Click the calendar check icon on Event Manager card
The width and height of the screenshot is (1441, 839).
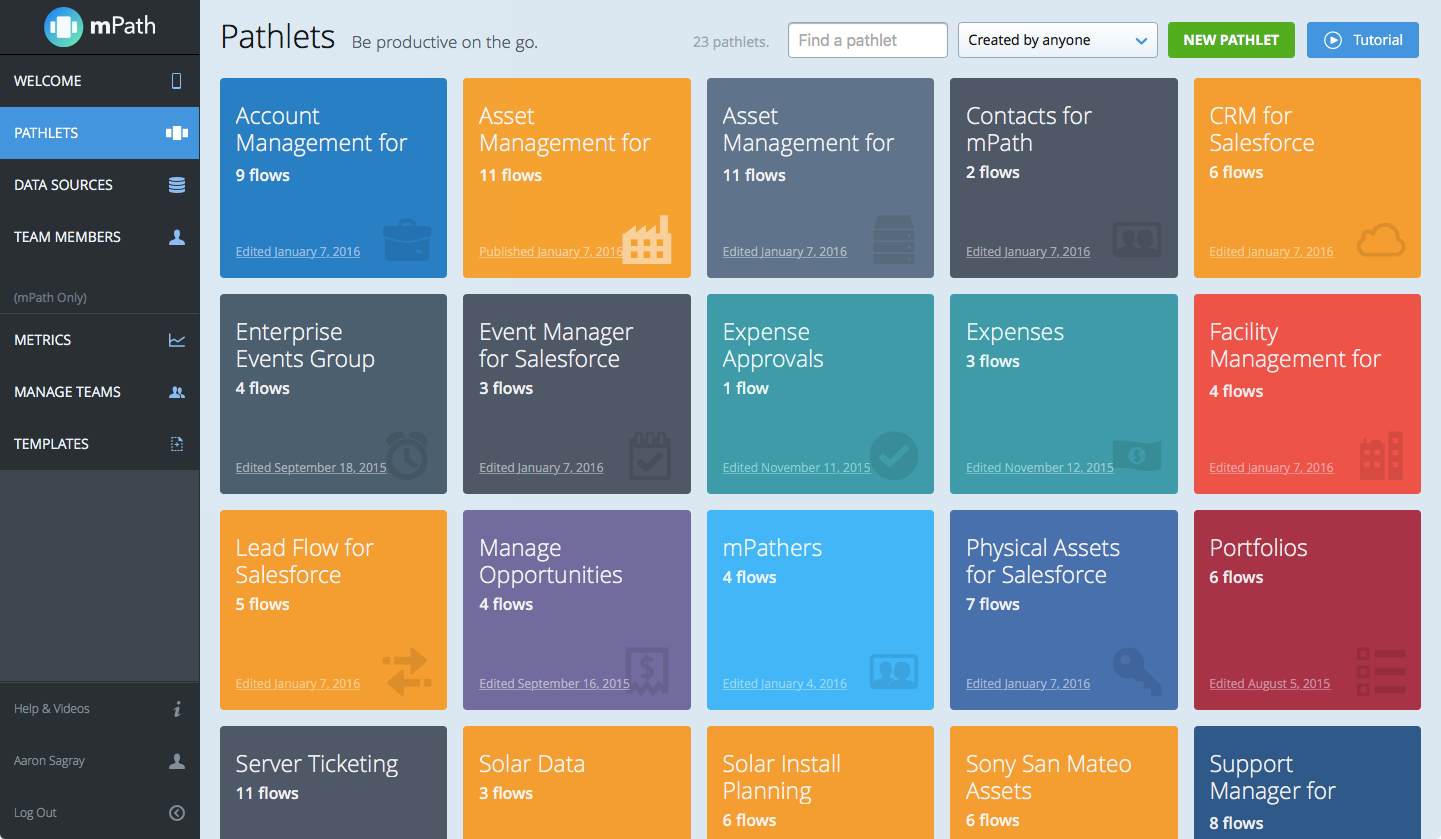(x=649, y=455)
